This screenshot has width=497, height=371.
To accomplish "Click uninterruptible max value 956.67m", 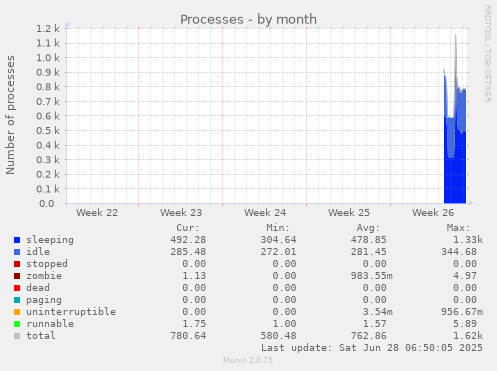I will pyautogui.click(x=462, y=312).
